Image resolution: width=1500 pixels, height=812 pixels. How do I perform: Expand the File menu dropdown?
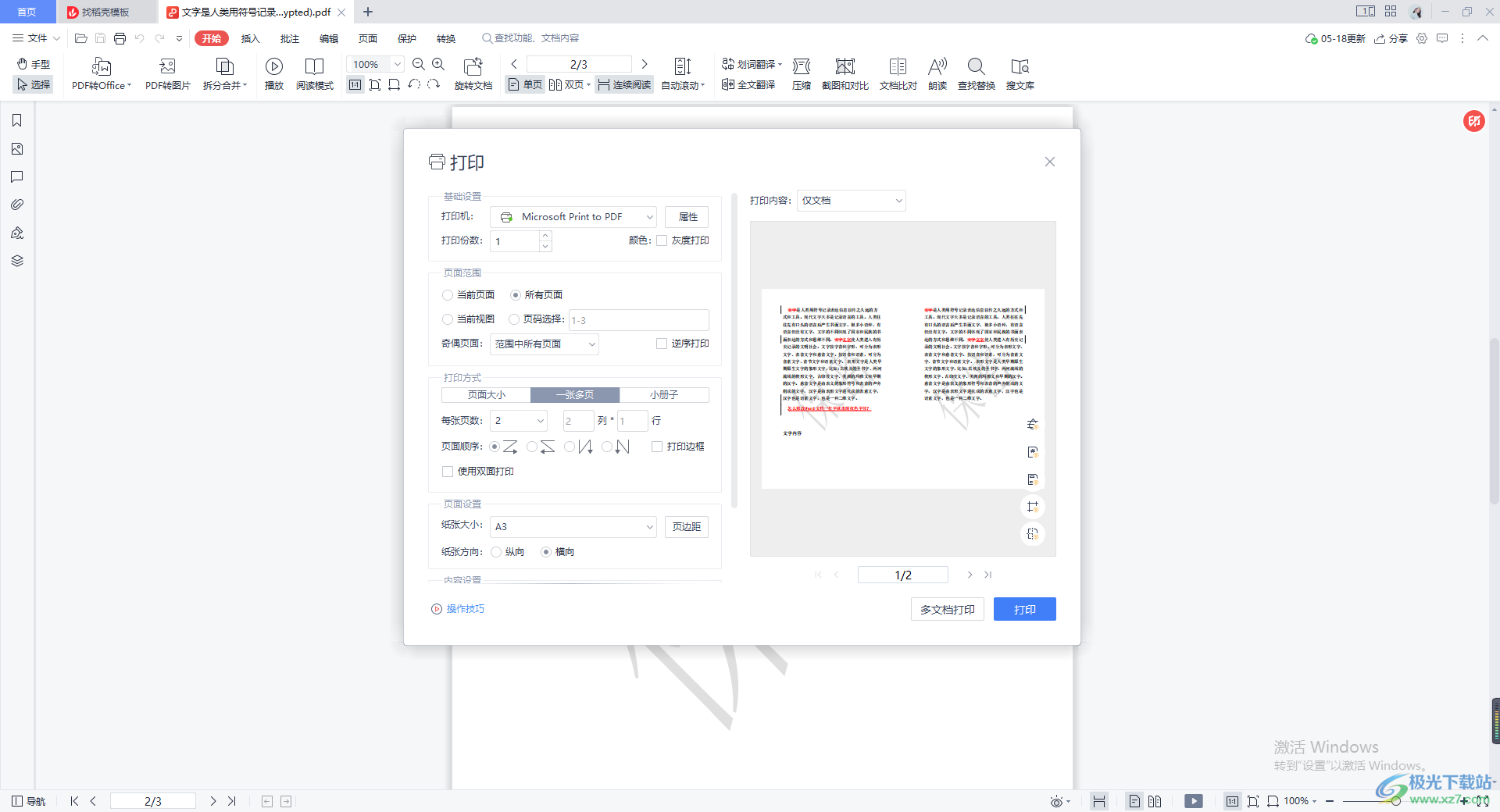[x=36, y=38]
